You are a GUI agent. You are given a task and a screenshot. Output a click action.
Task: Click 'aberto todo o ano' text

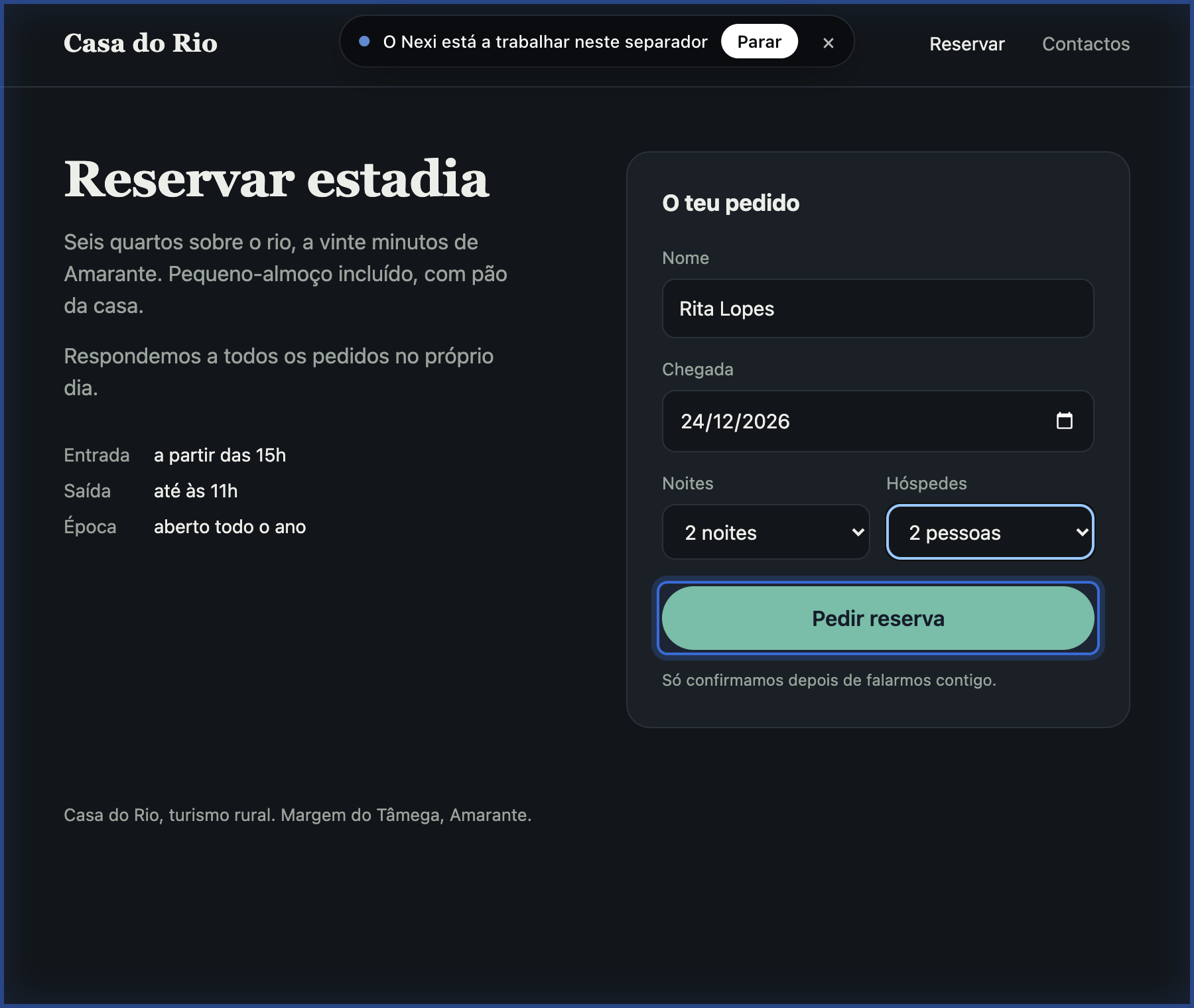[x=230, y=527]
